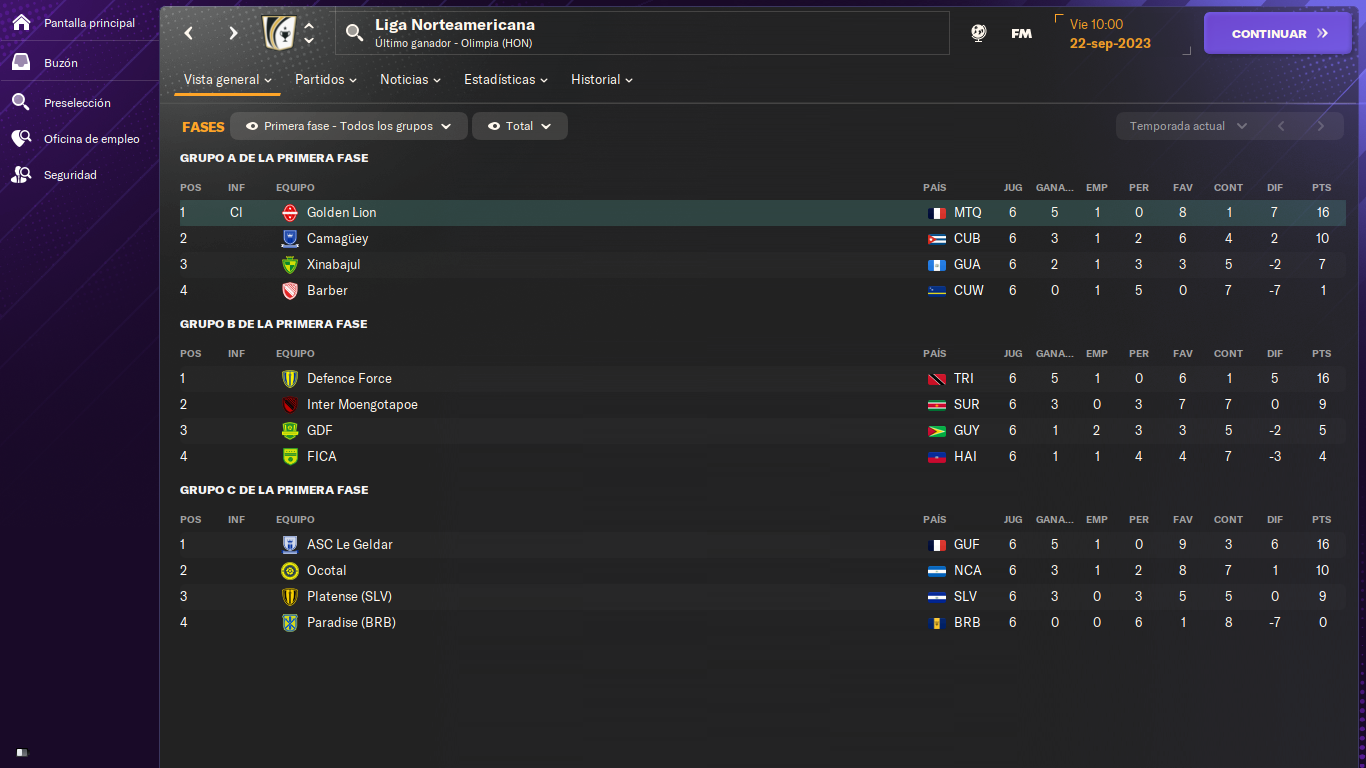The height and width of the screenshot is (768, 1366).
Task: Click the CONTINUAR button
Action: coord(1278,33)
